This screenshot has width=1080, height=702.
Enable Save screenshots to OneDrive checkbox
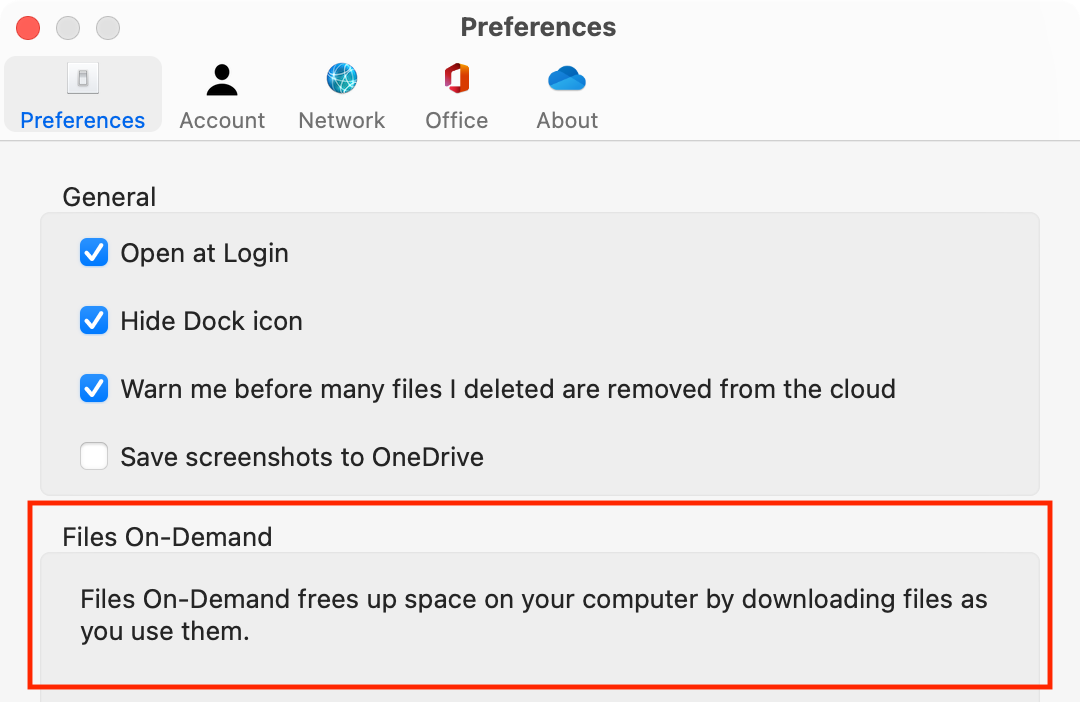tap(94, 457)
